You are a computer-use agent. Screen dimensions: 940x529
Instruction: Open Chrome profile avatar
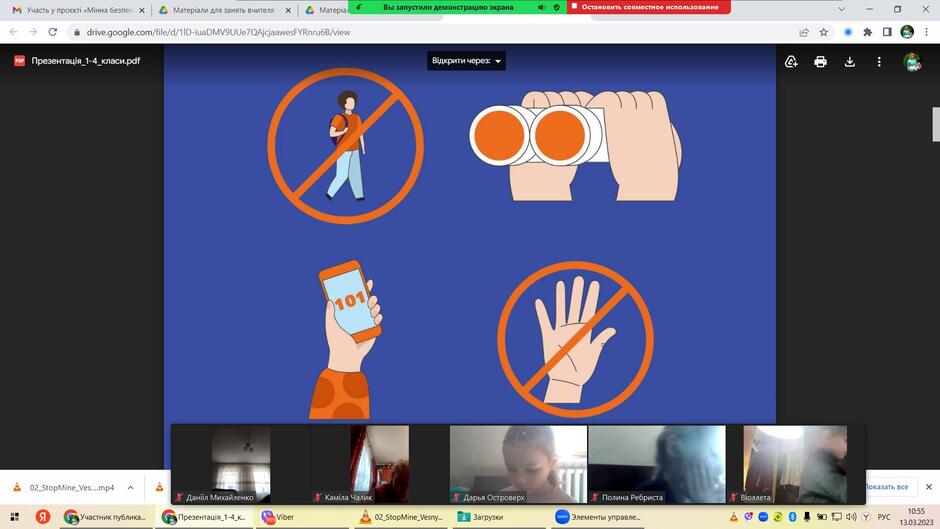(907, 32)
